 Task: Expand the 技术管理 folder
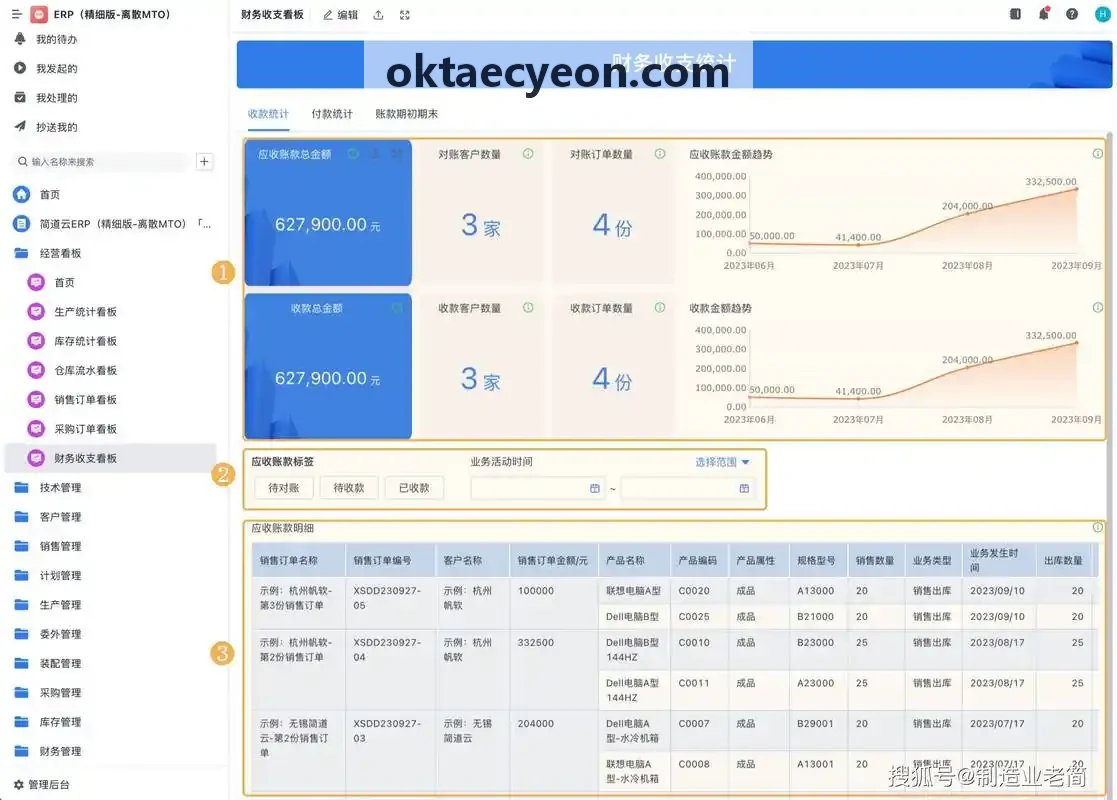coord(60,487)
